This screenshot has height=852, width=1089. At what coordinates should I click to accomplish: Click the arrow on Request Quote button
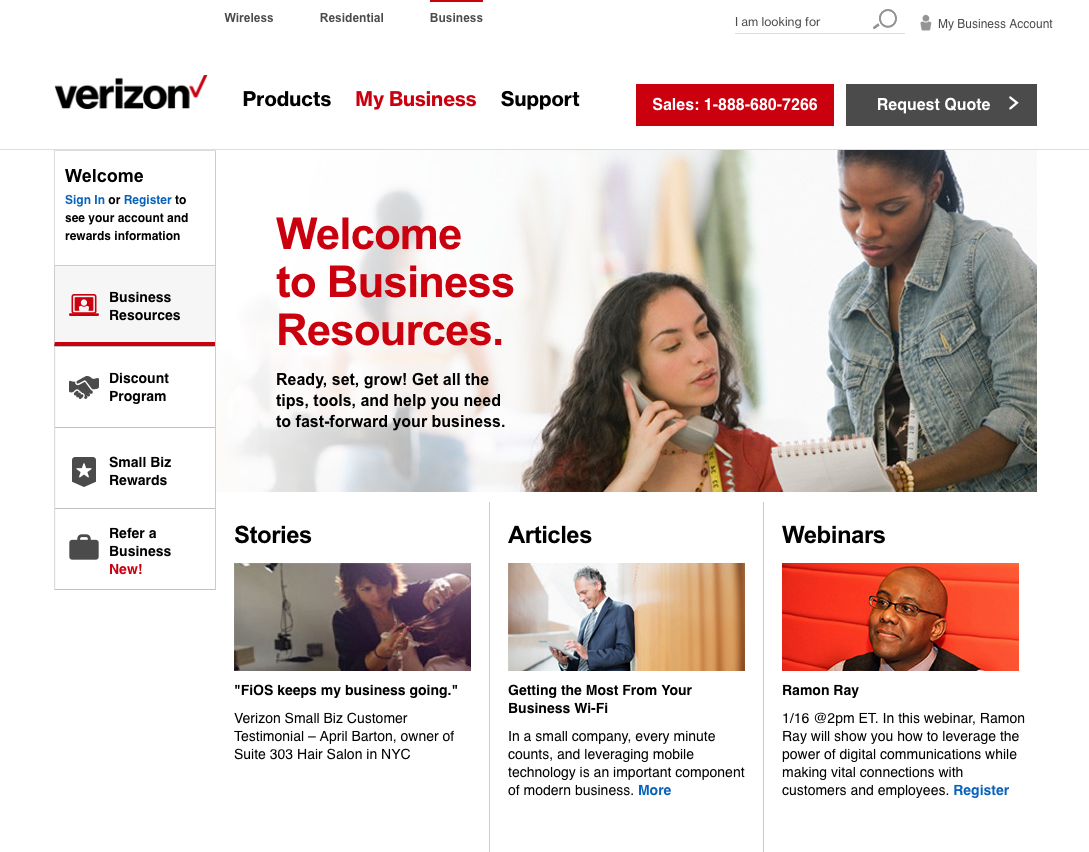(x=1013, y=103)
